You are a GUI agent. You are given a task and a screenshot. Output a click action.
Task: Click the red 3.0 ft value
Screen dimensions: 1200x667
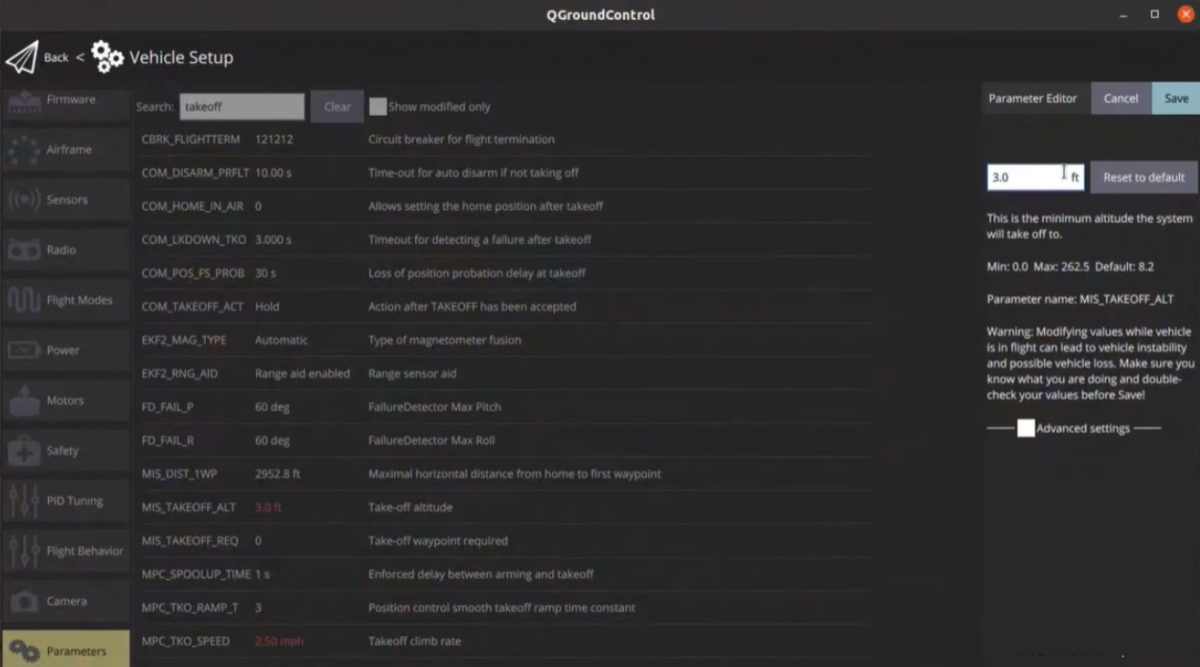click(x=269, y=507)
